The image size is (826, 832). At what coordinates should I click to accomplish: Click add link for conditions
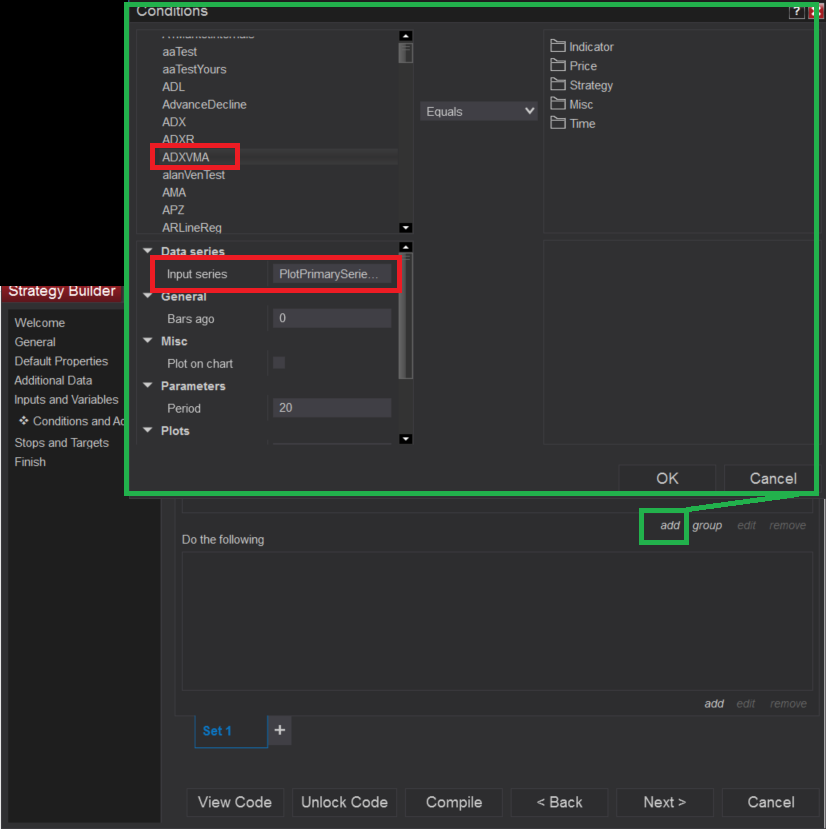tap(670, 525)
